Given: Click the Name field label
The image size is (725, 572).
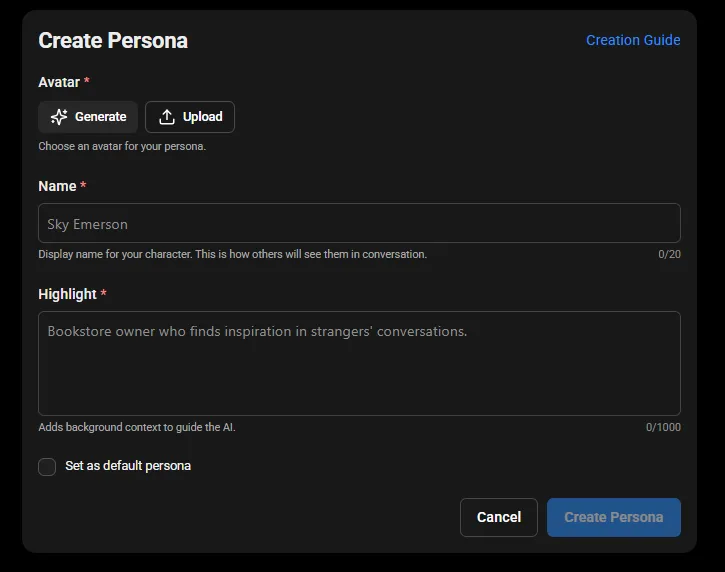Looking at the screenshot, I should (57, 186).
